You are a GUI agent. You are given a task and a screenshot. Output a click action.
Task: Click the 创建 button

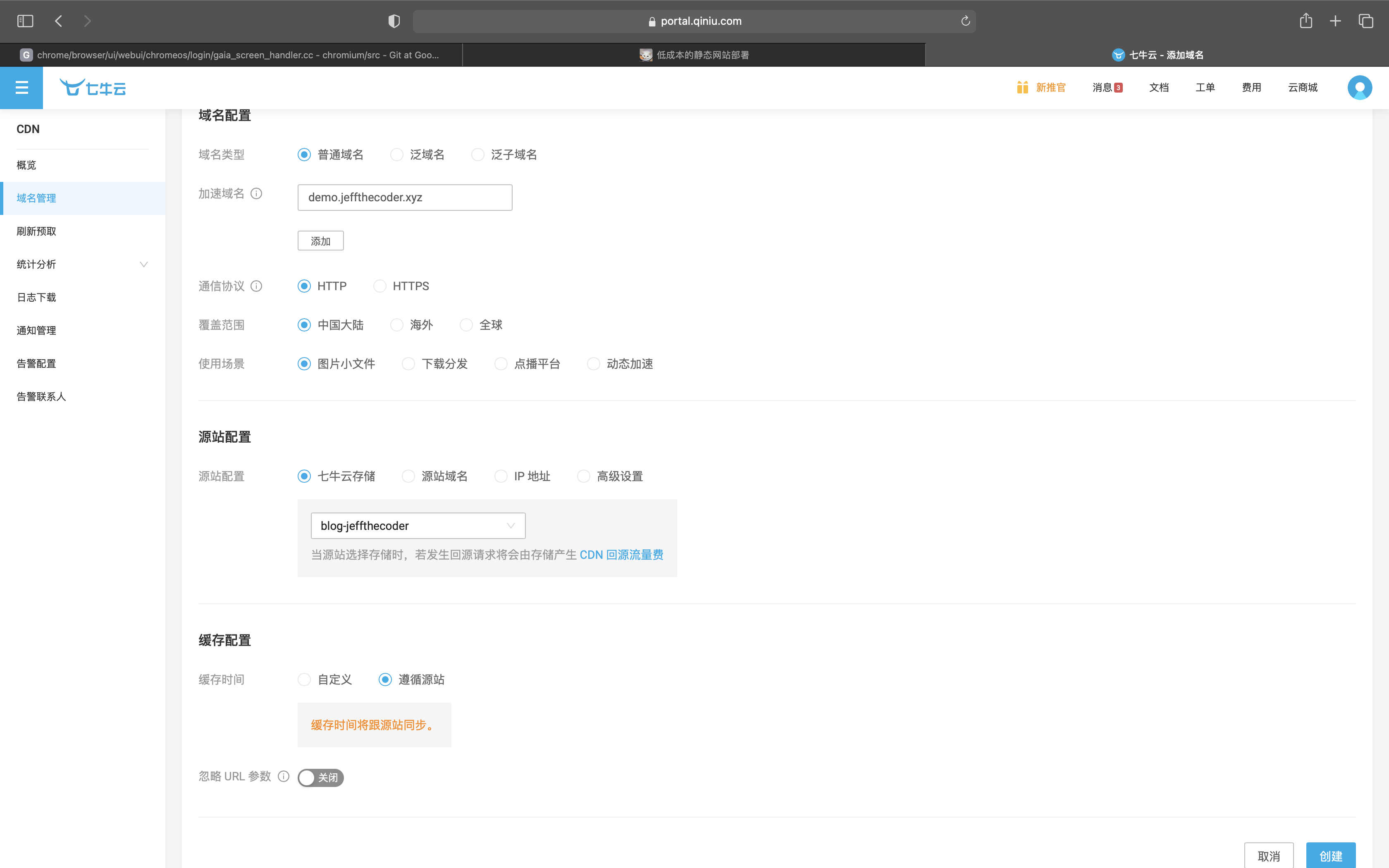pyautogui.click(x=1330, y=856)
